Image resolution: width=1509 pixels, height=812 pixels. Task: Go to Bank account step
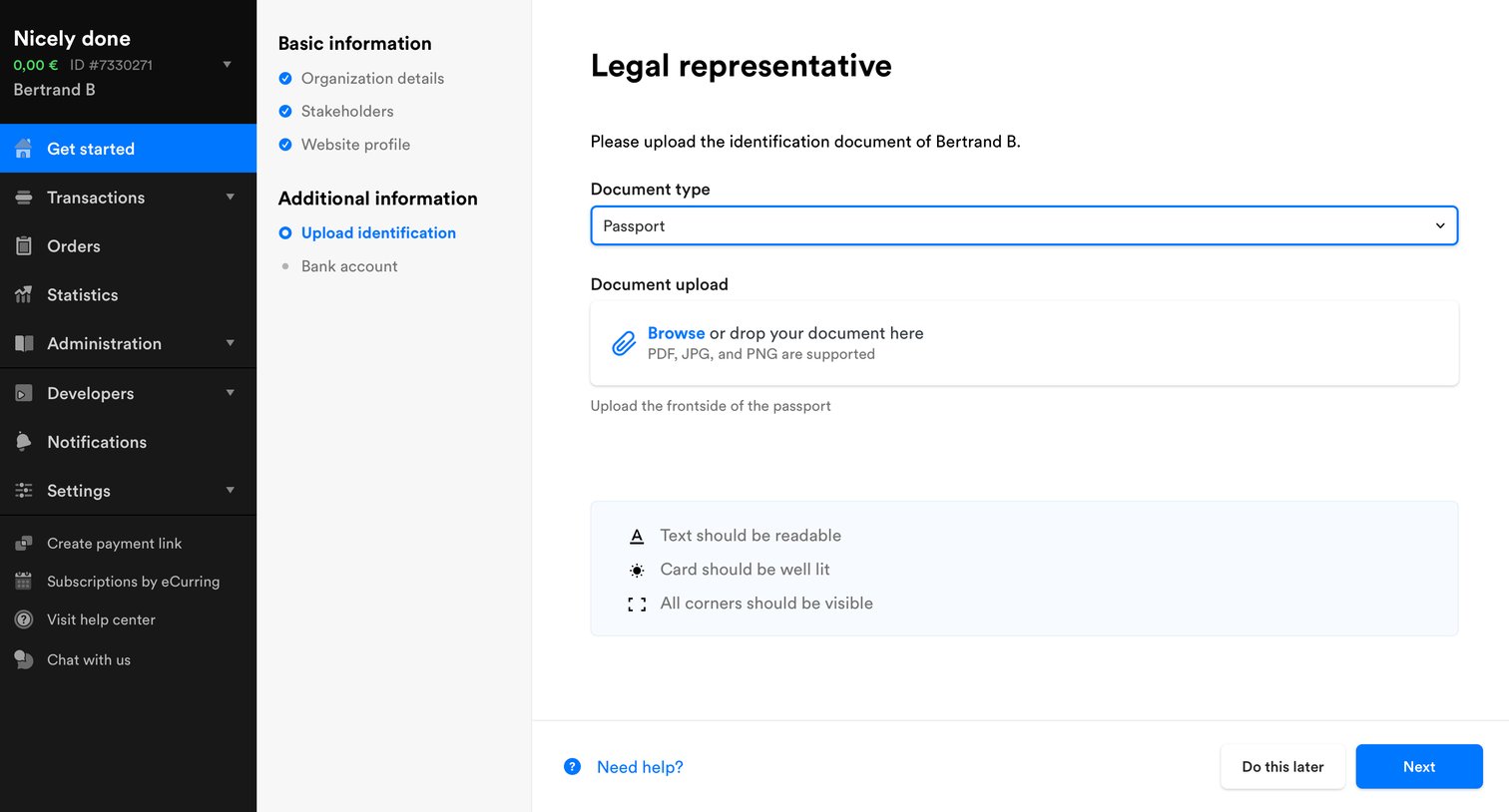[349, 266]
